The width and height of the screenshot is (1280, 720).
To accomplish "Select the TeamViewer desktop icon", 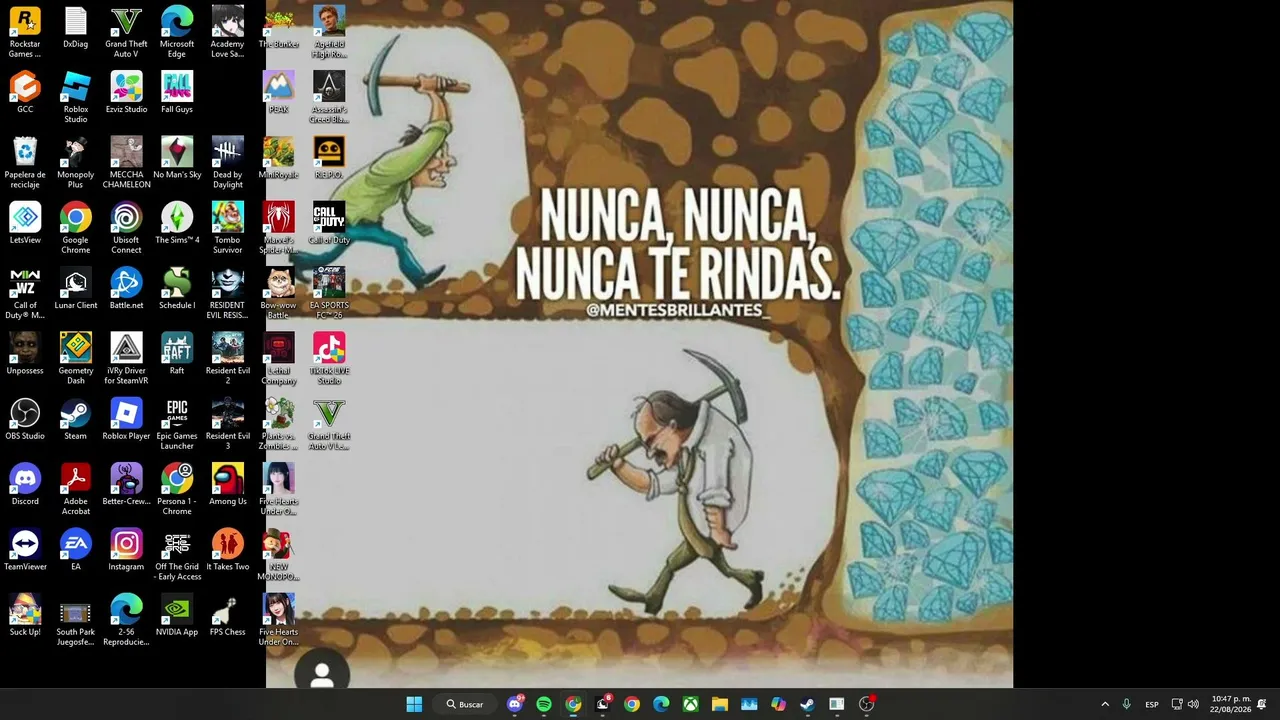I will [25, 549].
